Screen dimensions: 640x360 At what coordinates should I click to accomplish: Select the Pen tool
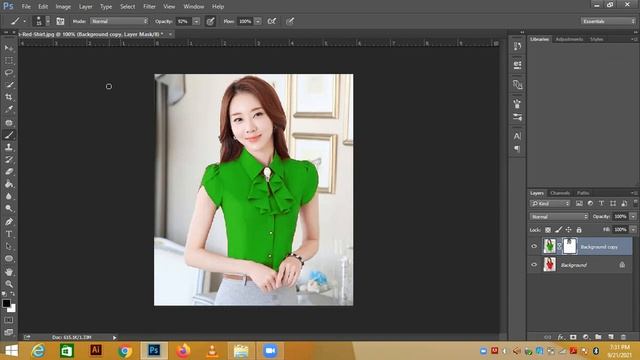[9, 222]
